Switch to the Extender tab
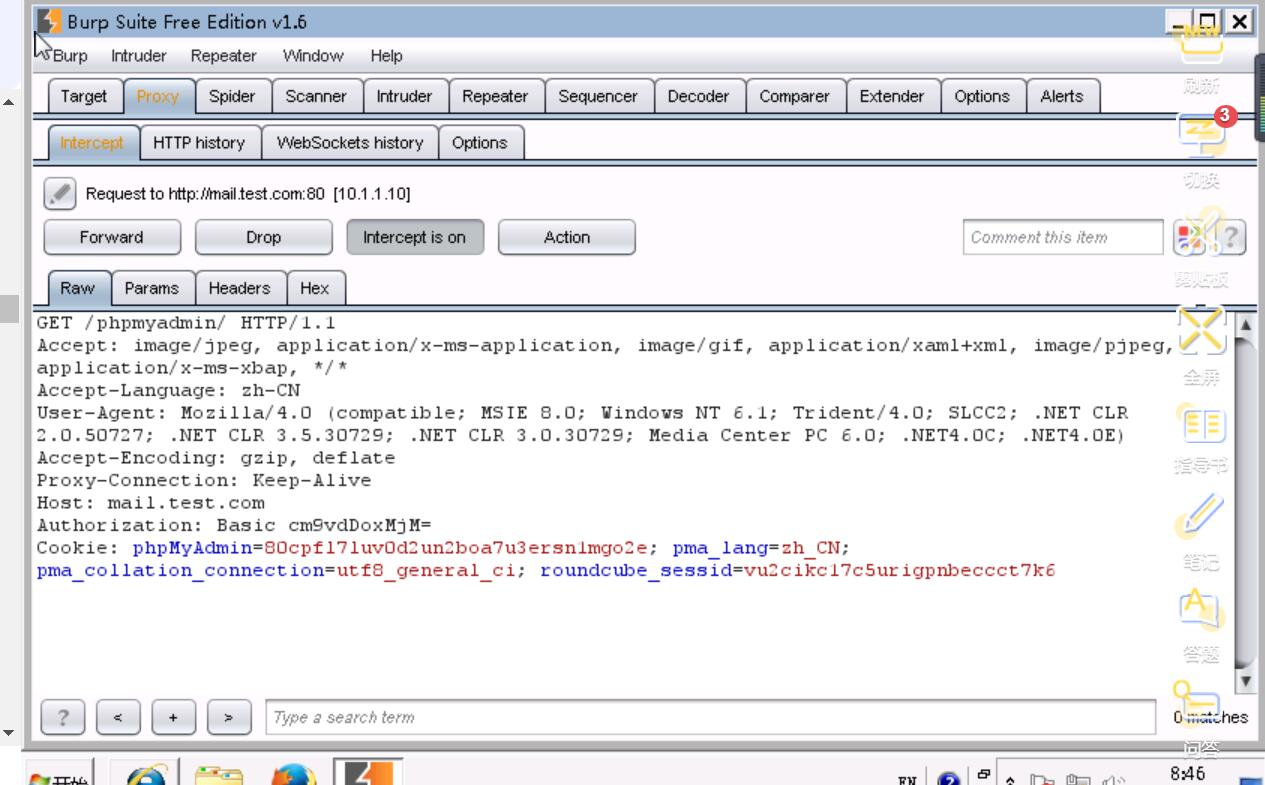The width and height of the screenshot is (1265, 785). pyautogui.click(x=892, y=96)
